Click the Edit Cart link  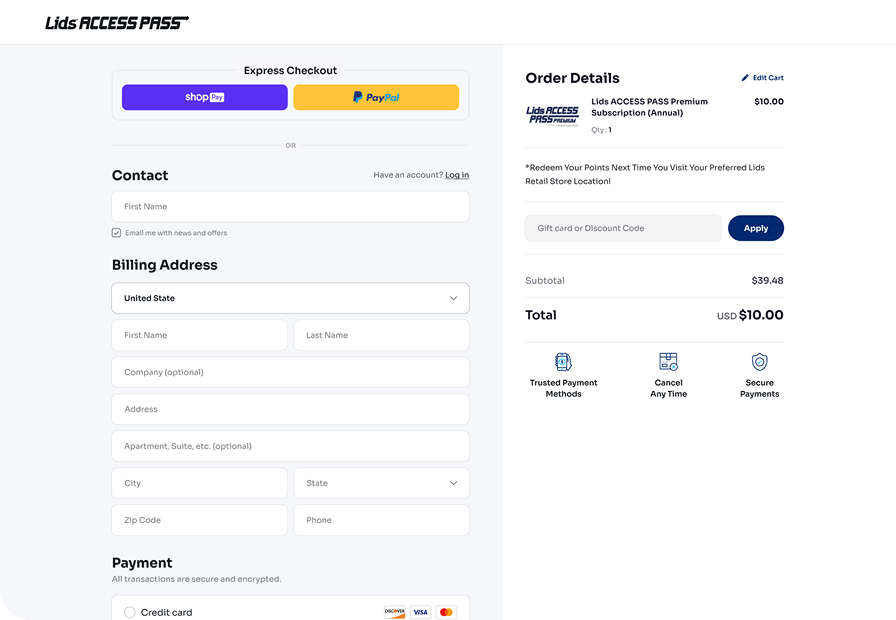pyautogui.click(x=763, y=78)
